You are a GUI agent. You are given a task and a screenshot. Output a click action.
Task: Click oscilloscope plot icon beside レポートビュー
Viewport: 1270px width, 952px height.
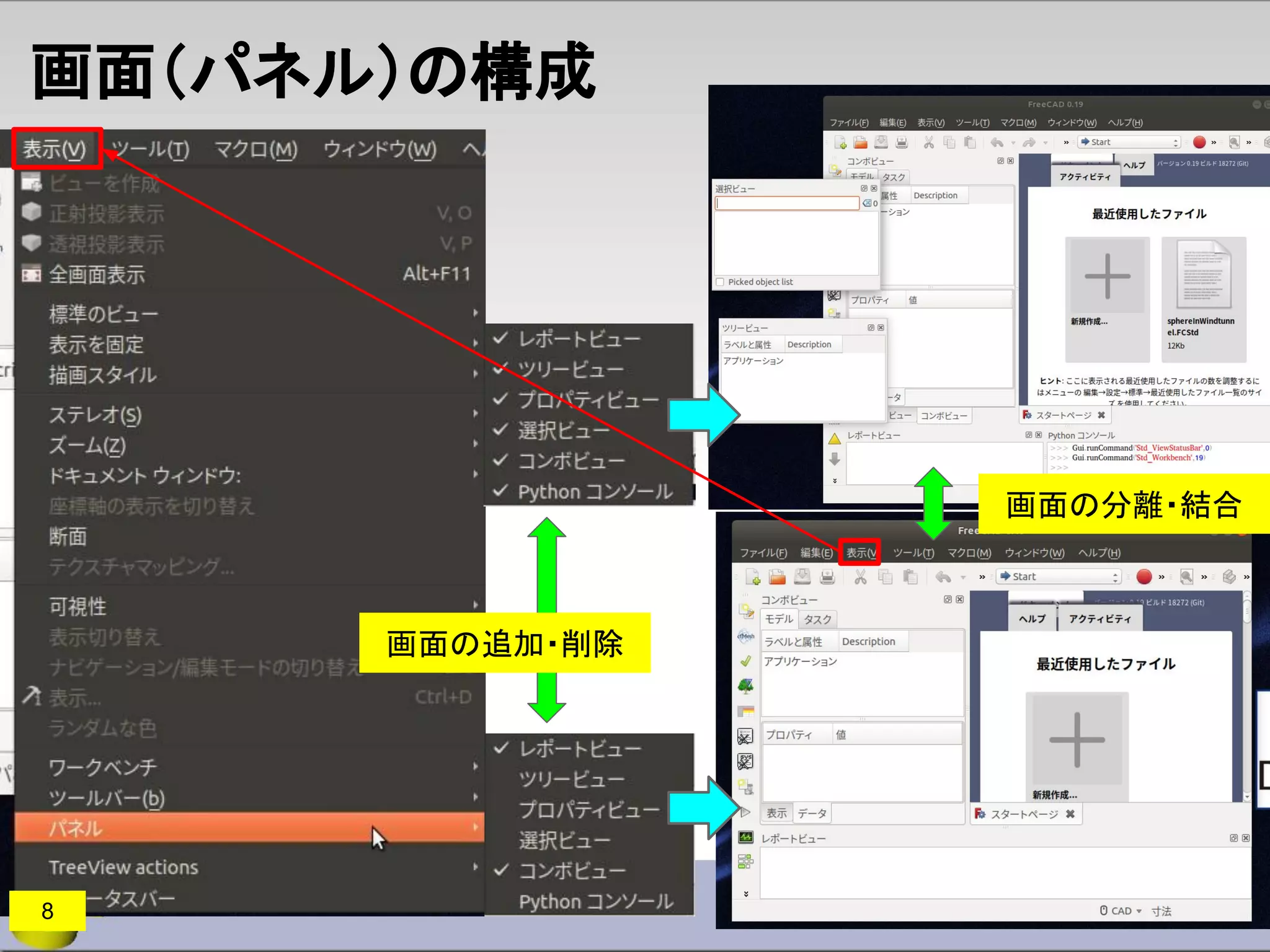tap(745, 837)
